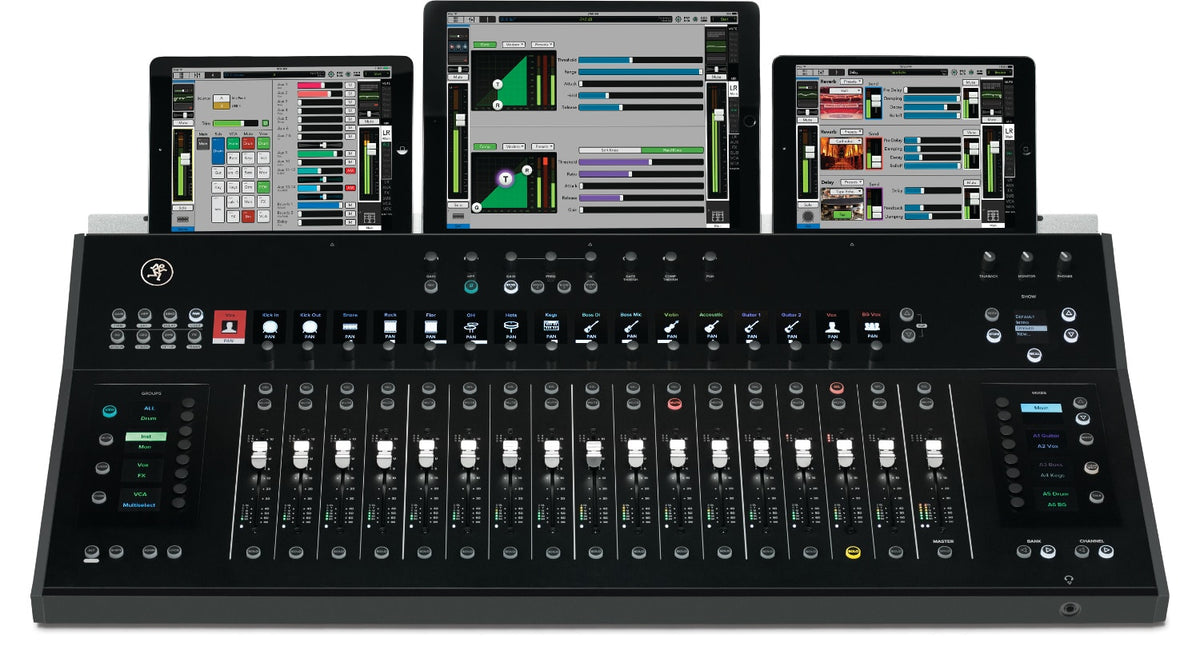Enable Hard Knee on the compressor

[x=671, y=150]
